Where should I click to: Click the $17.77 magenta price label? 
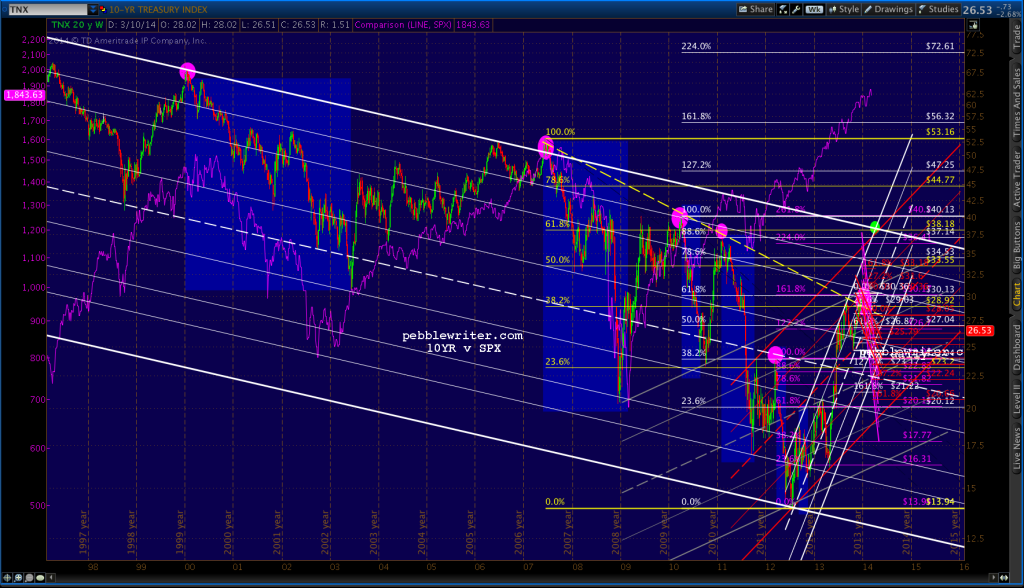917,435
